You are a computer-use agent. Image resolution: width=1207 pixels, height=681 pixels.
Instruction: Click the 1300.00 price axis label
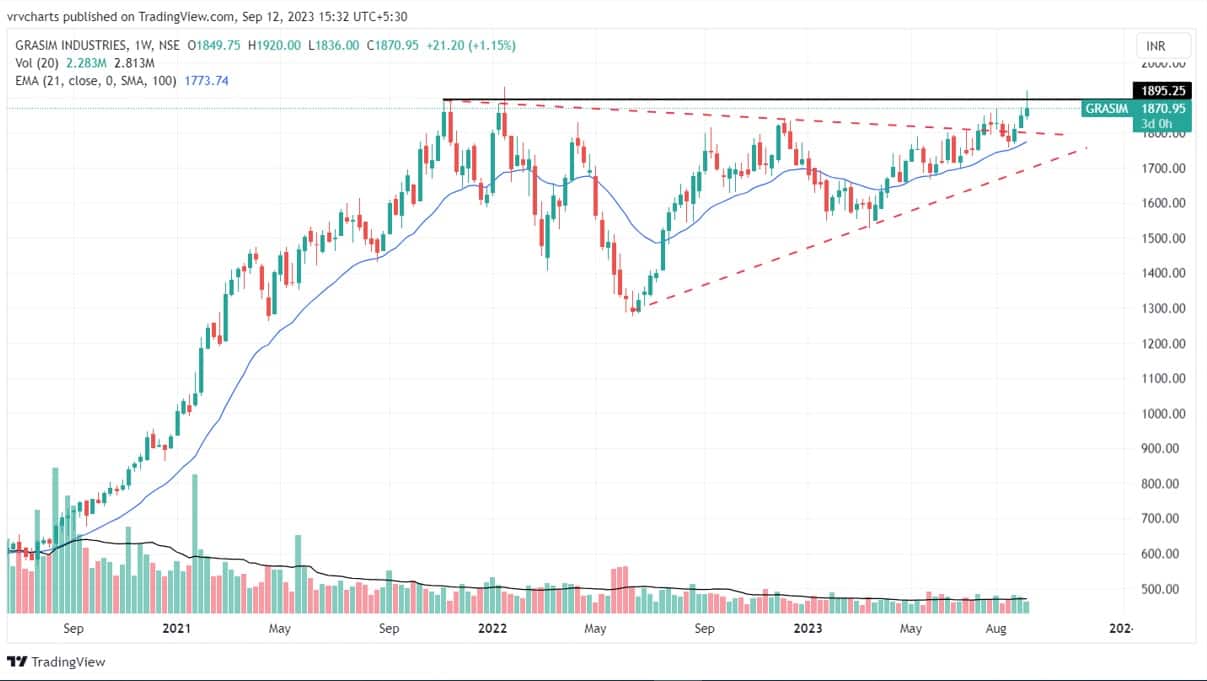point(1164,308)
